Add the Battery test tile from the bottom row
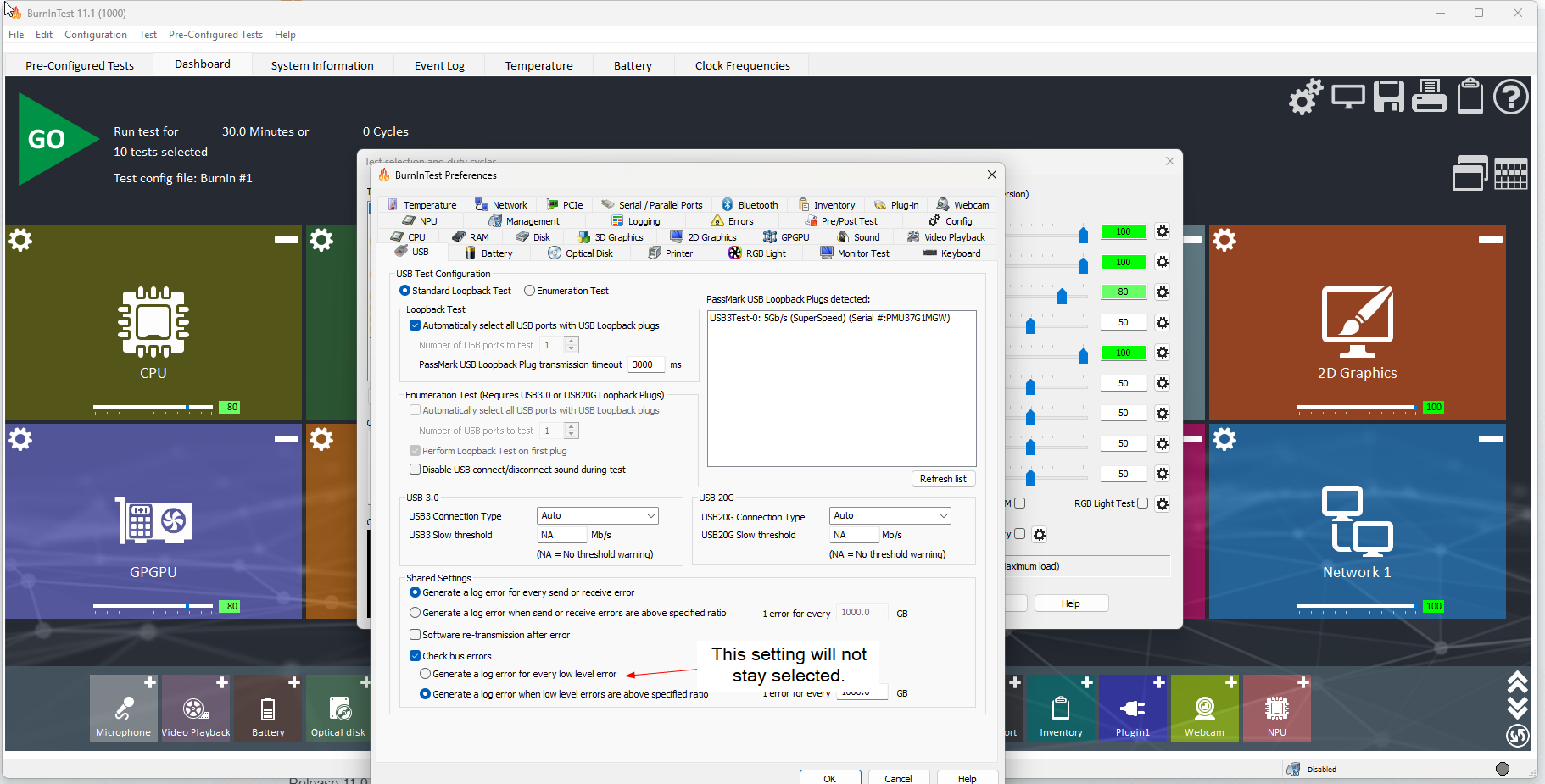Screen dimensions: 1545x784 coord(294,682)
